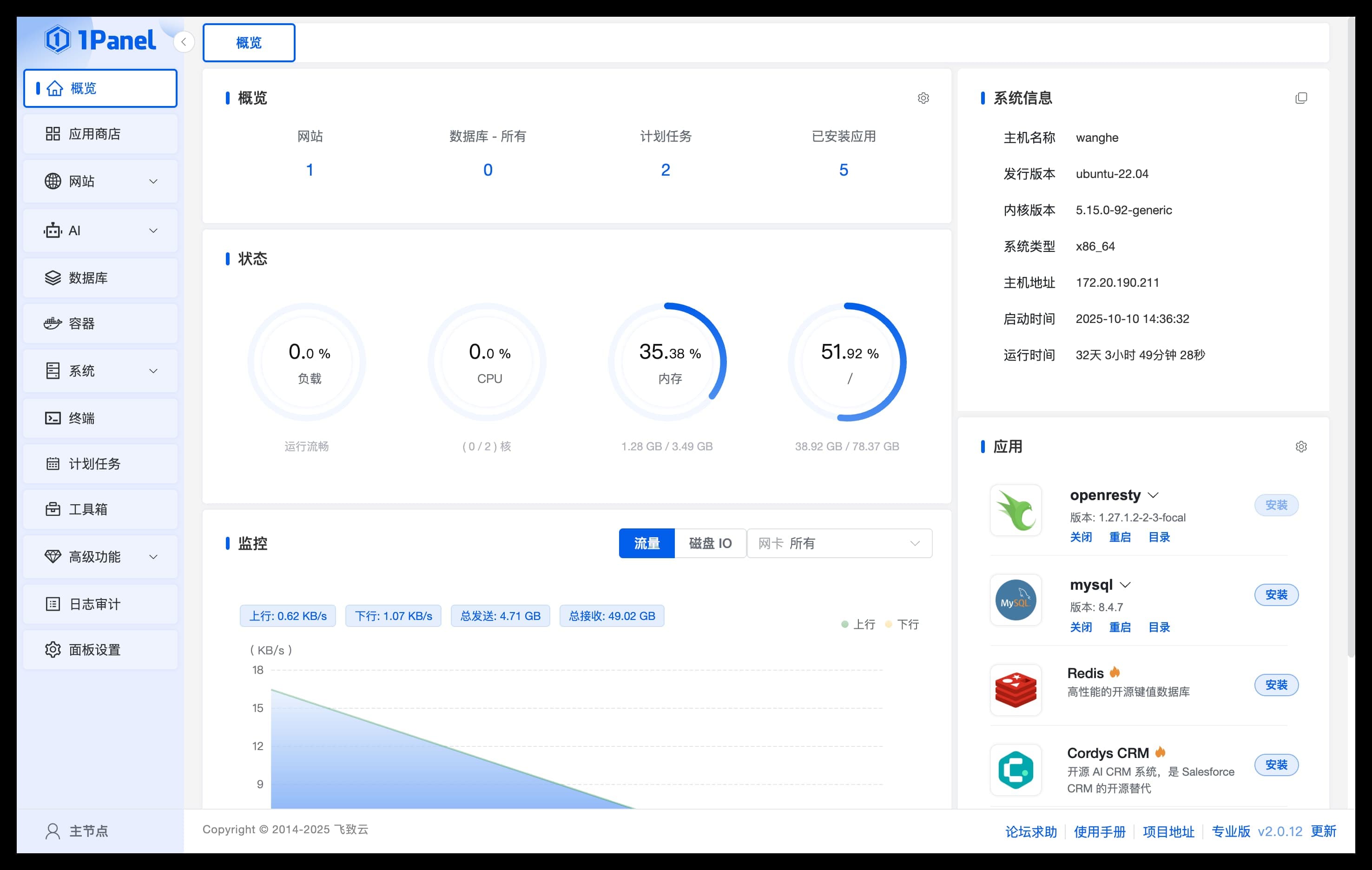
Task: Expand openresty version dropdown arrow
Action: (1153, 496)
